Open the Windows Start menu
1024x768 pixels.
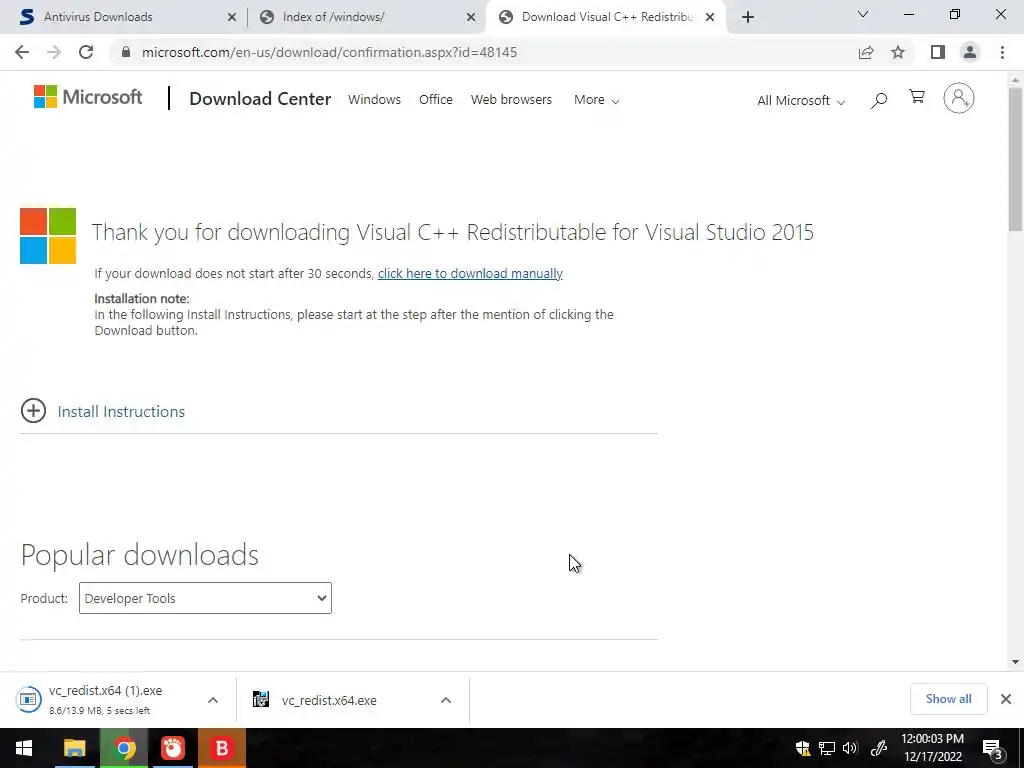(24, 748)
